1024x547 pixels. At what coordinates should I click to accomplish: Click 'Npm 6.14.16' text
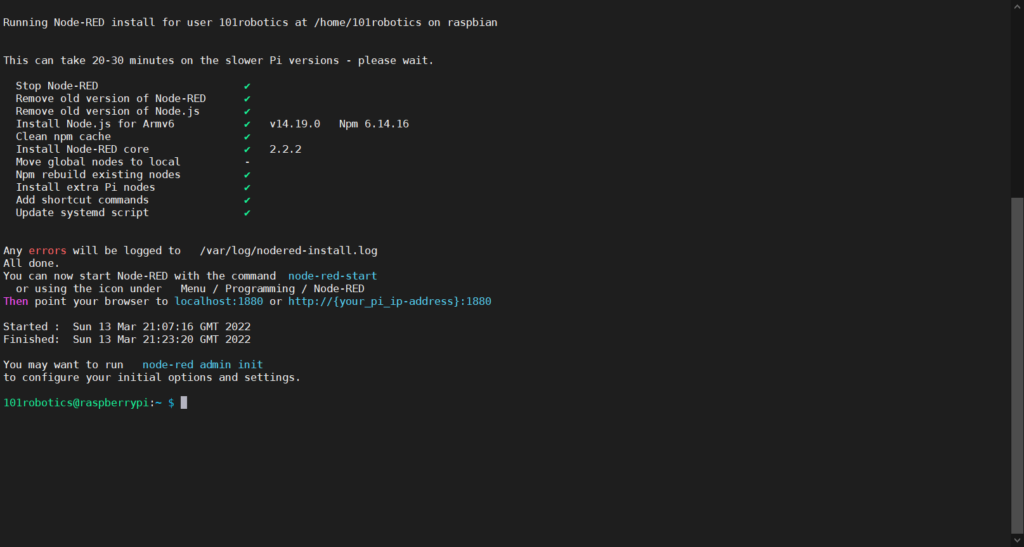pyautogui.click(x=374, y=124)
